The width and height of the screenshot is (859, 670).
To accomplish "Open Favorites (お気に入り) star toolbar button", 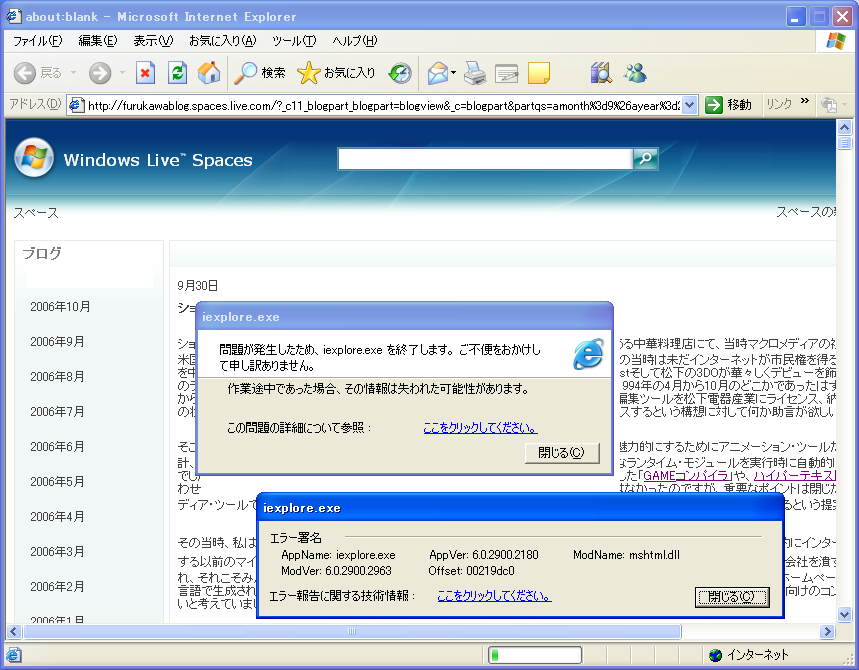I will coord(336,73).
